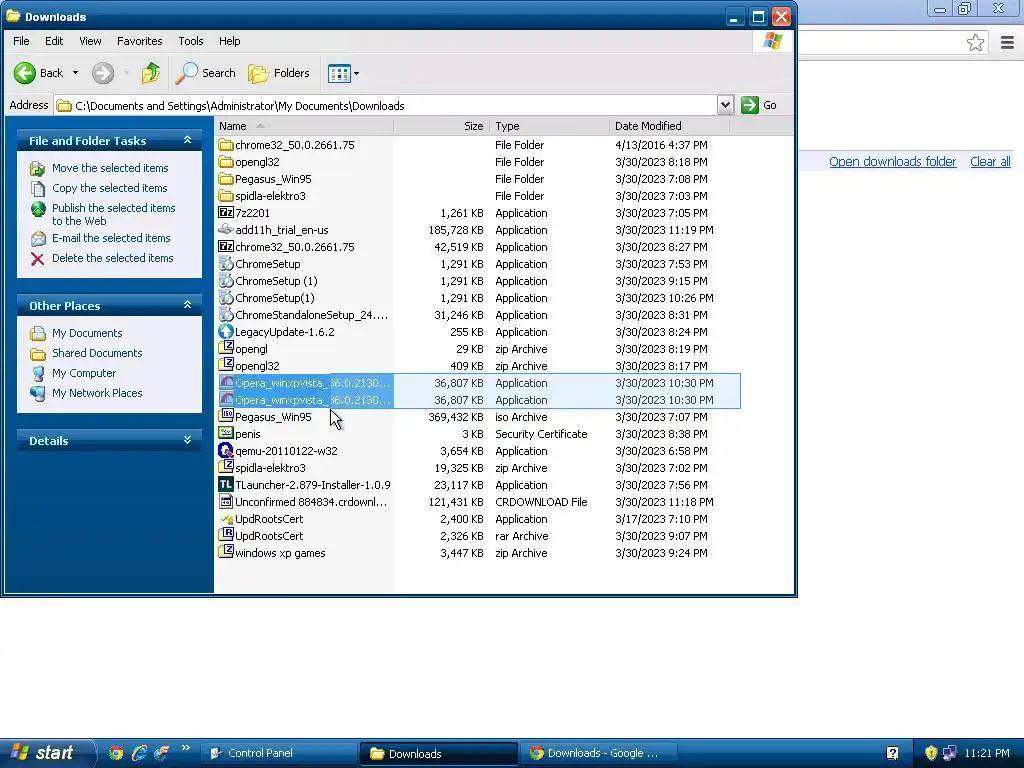The image size is (1024, 768).
Task: Click Publish the selected items to the Web
Action: tap(114, 214)
